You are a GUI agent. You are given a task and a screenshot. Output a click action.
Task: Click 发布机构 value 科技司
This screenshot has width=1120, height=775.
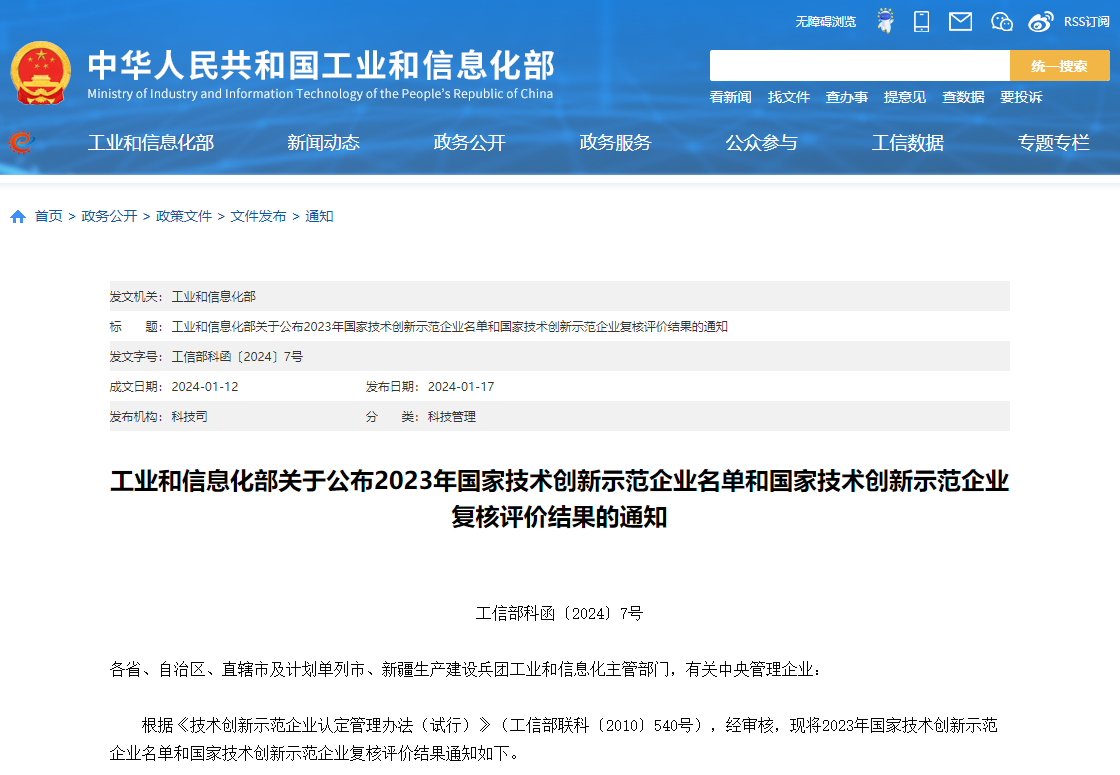pyautogui.click(x=189, y=416)
